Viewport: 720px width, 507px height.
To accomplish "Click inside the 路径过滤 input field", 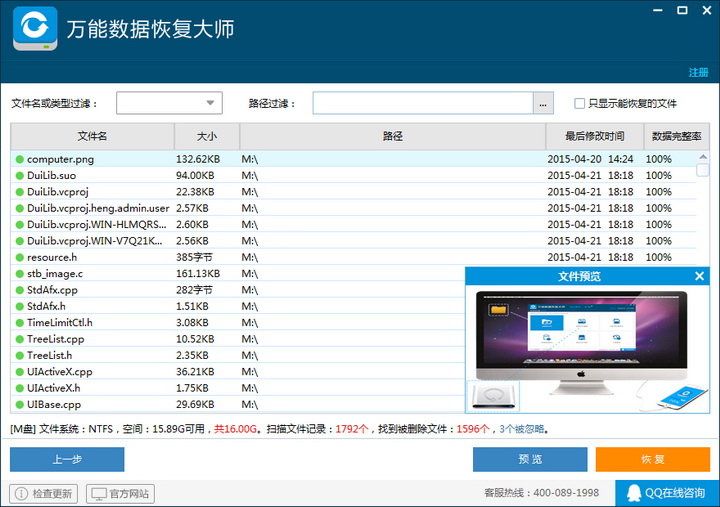I will pyautogui.click(x=422, y=103).
